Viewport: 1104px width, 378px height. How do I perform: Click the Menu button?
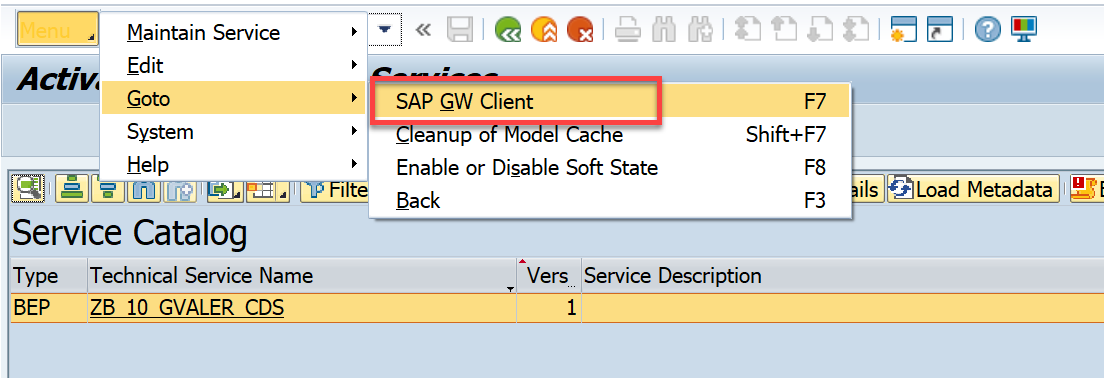click(x=58, y=30)
